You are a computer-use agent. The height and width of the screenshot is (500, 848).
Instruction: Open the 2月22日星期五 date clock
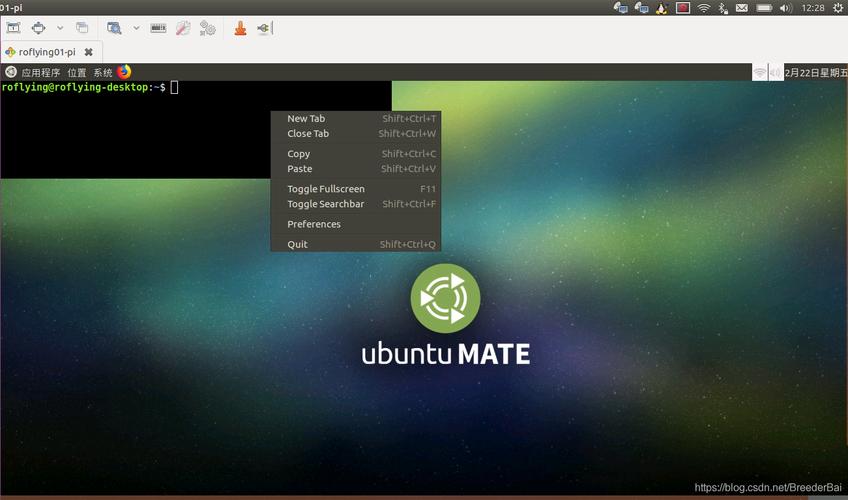816,72
